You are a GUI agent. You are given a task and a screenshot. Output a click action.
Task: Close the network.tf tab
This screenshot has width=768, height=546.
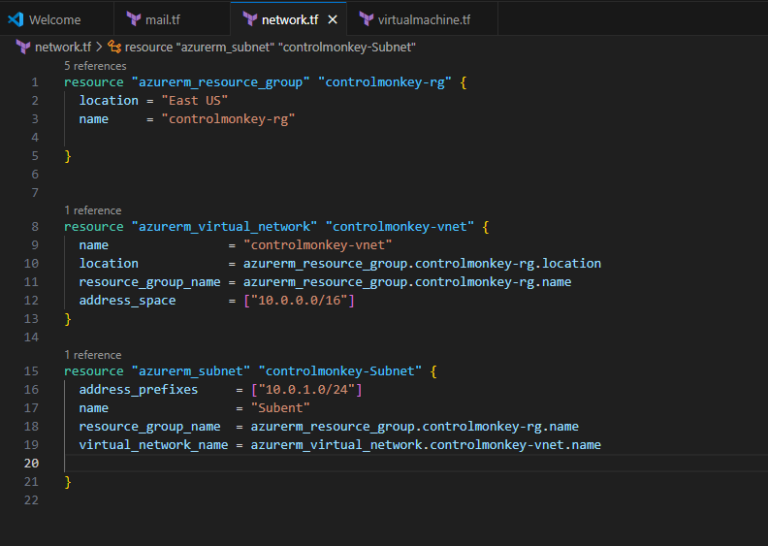[333, 20]
